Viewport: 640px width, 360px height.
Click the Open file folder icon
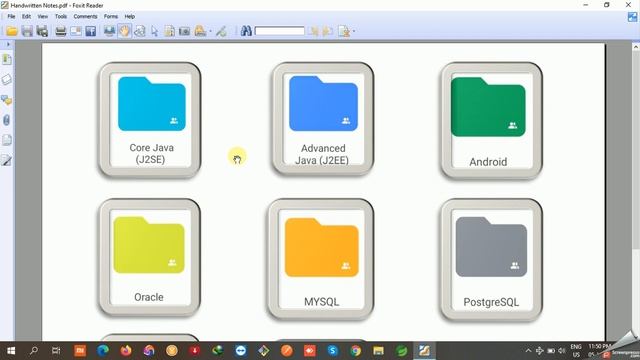tap(12, 31)
